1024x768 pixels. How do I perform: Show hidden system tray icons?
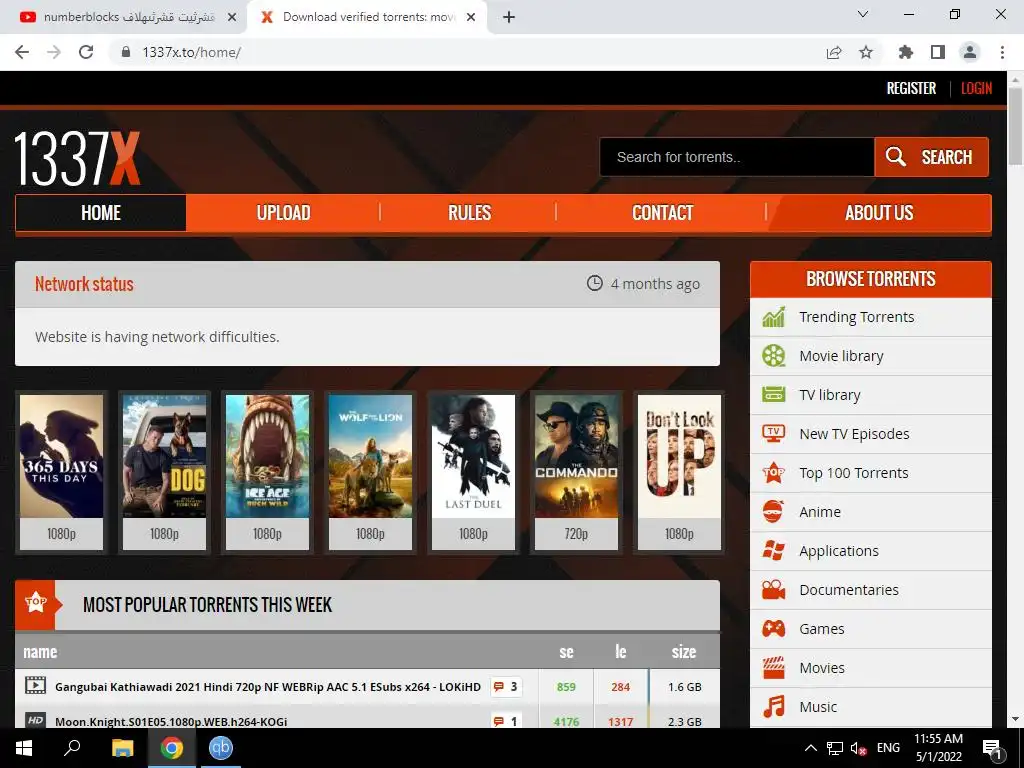point(810,748)
